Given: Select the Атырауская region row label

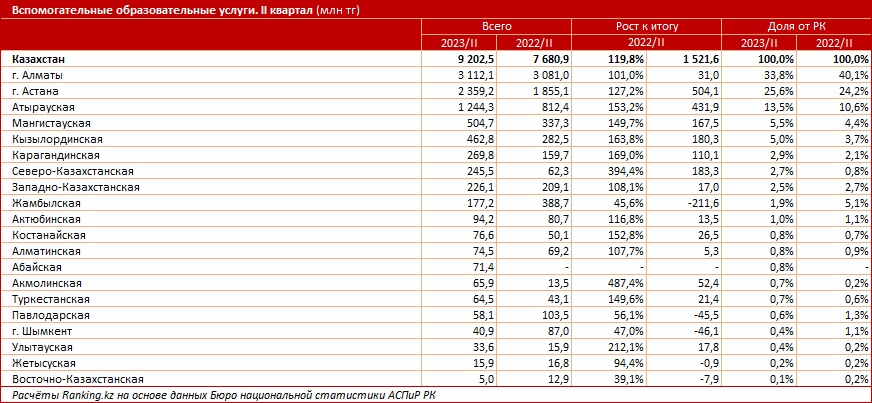Looking at the screenshot, I should (43, 107).
